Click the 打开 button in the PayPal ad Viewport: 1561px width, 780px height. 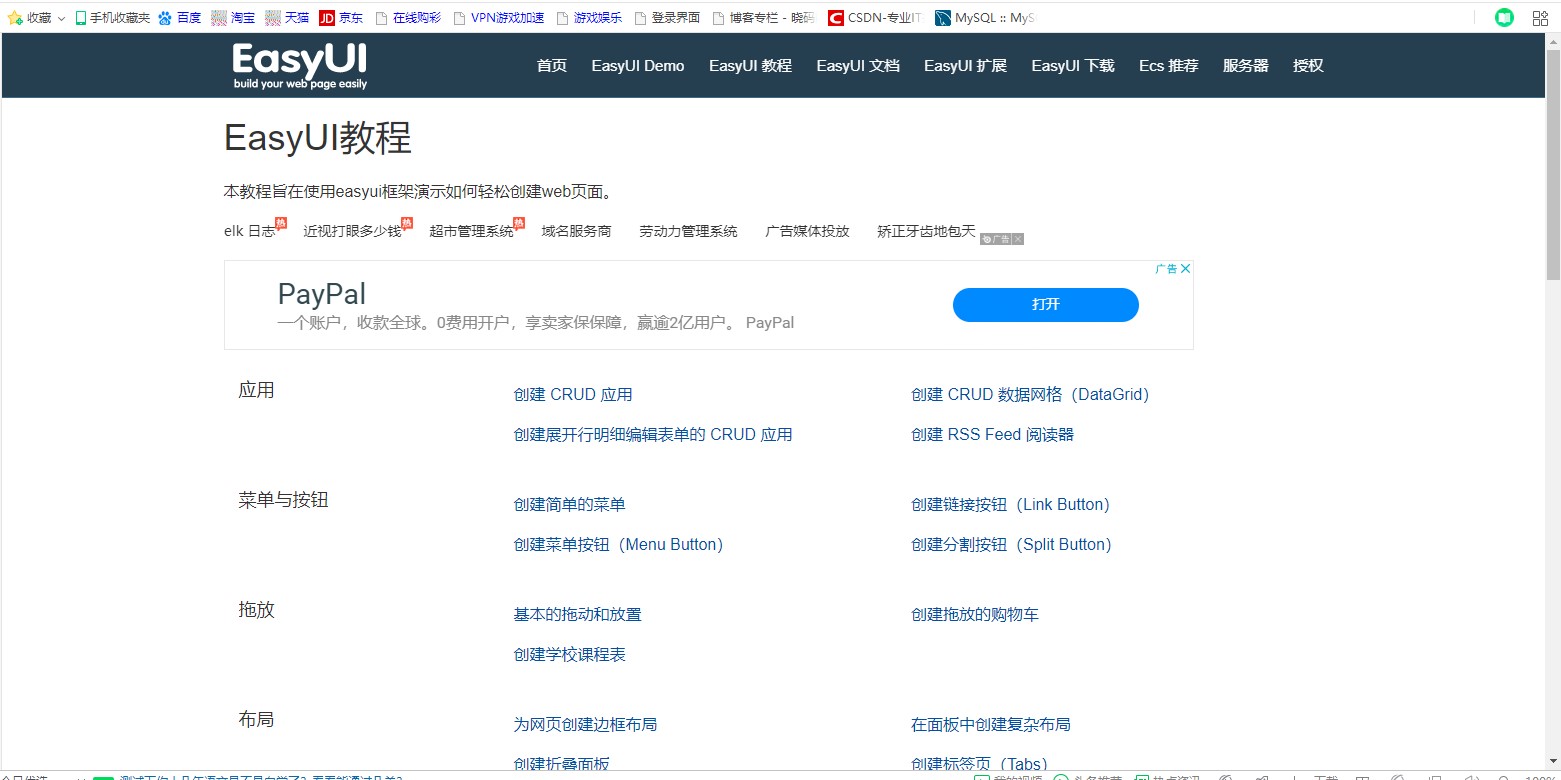click(x=1046, y=304)
